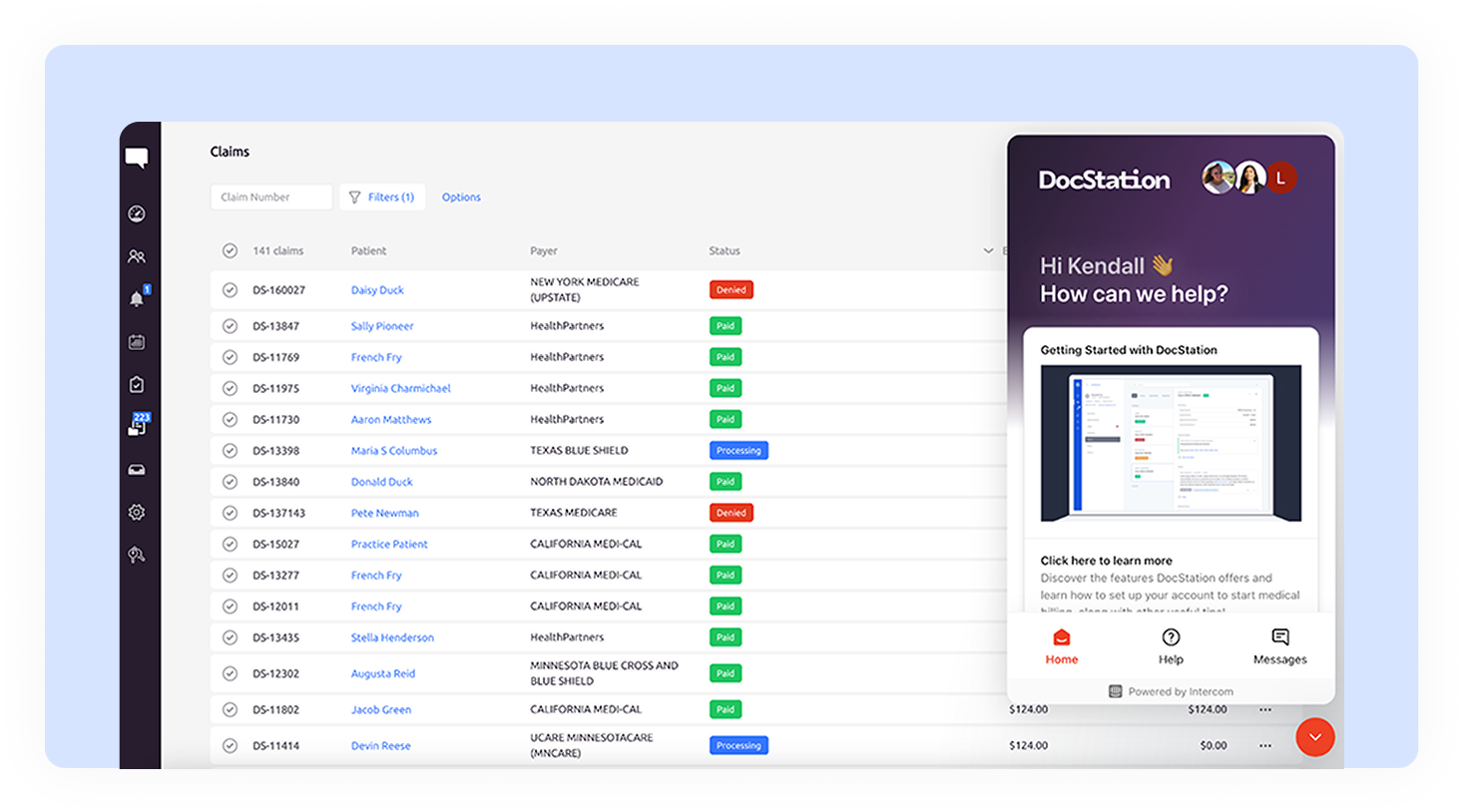Open the red chevron widget at bottom right

pyautogui.click(x=1315, y=737)
